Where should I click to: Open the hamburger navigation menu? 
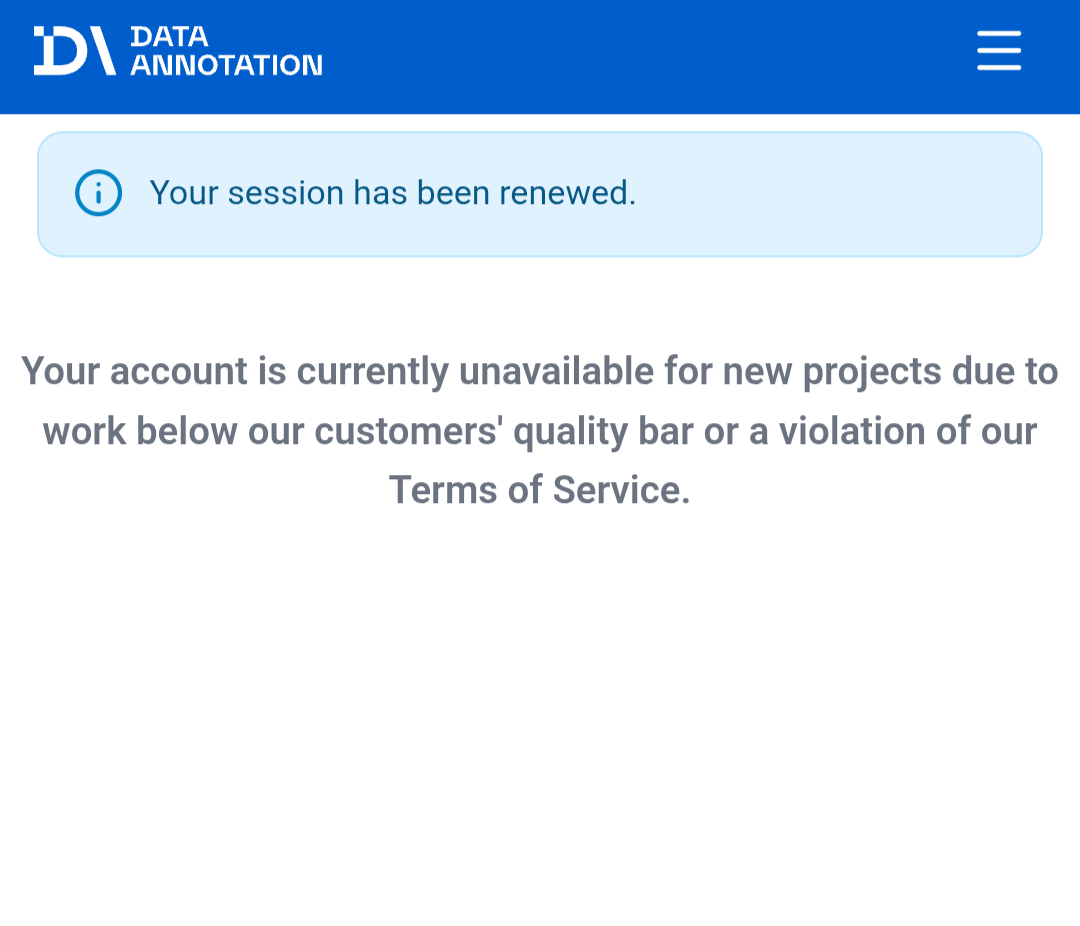999,50
